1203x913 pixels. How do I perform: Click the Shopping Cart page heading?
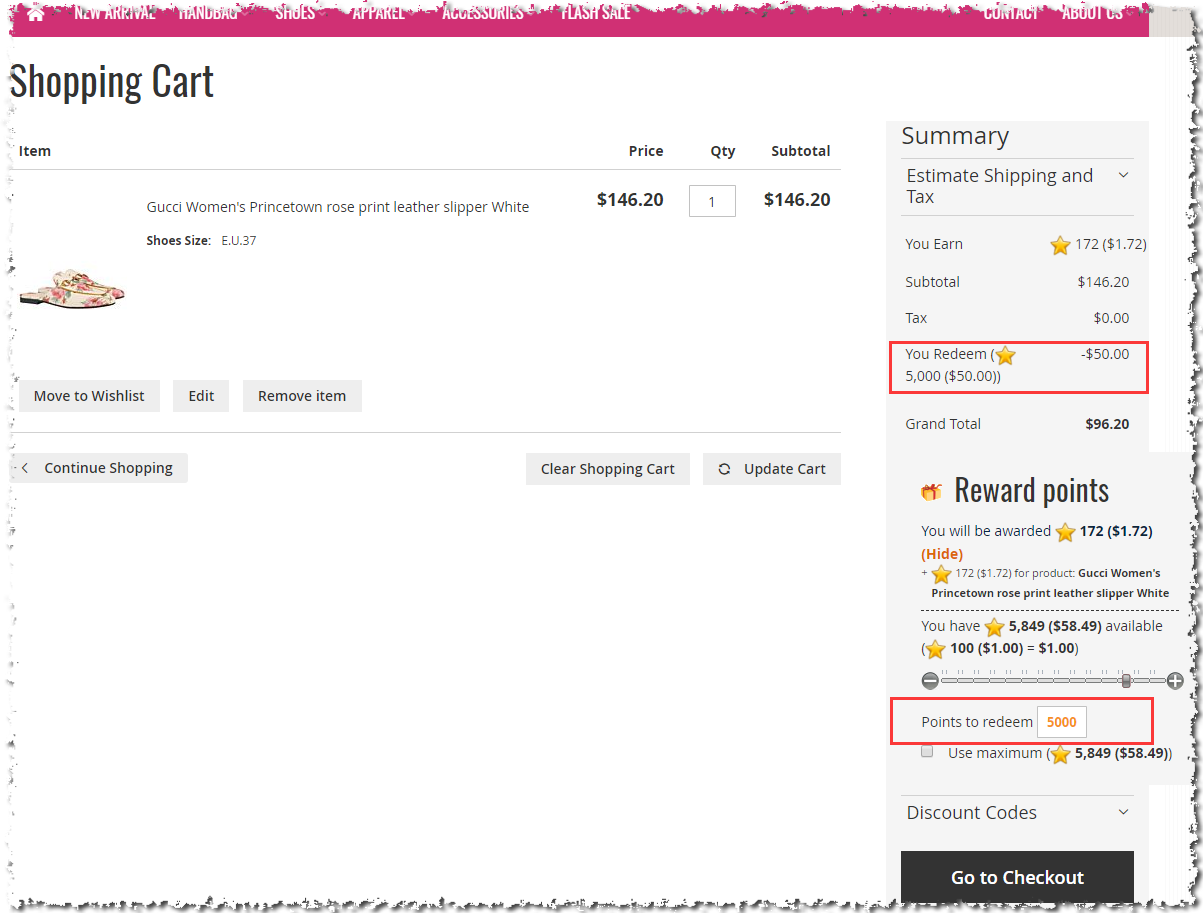click(x=112, y=81)
